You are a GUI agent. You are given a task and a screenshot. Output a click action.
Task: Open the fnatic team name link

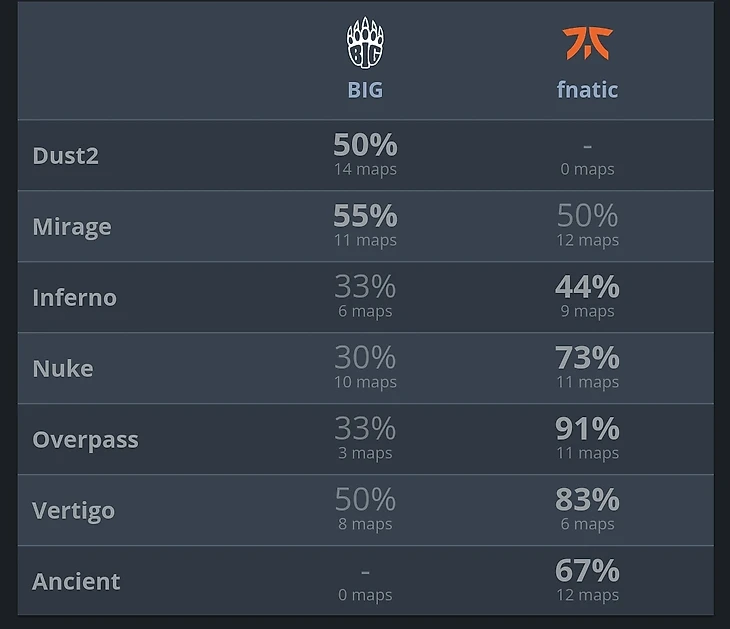(x=588, y=90)
